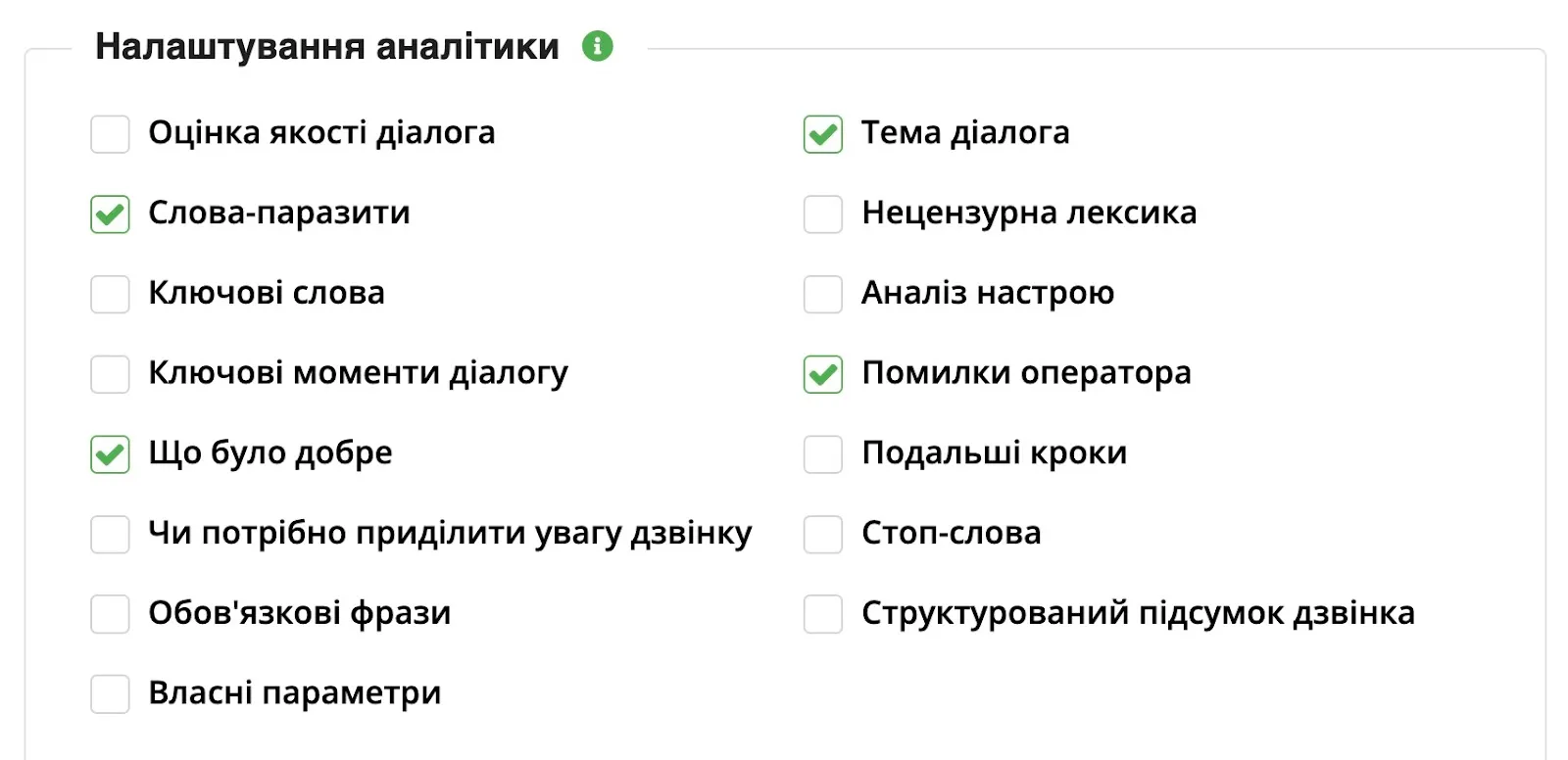The height and width of the screenshot is (760, 1568).
Task: Check the 'Ключові моменти діалогу' box
Action: point(110,374)
